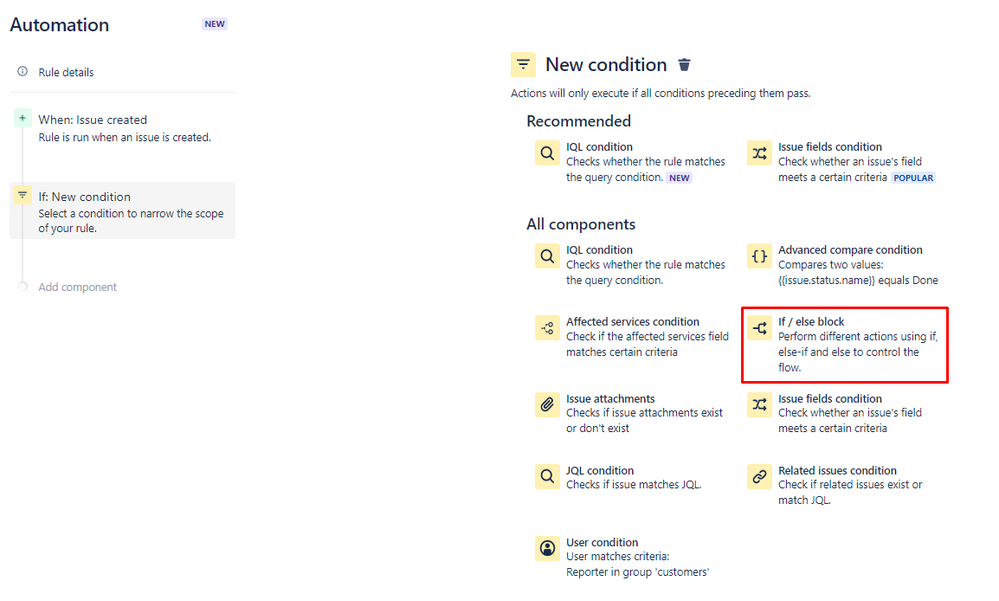This screenshot has width=999, height=601.
Task: Select the Add component link
Action: point(77,287)
